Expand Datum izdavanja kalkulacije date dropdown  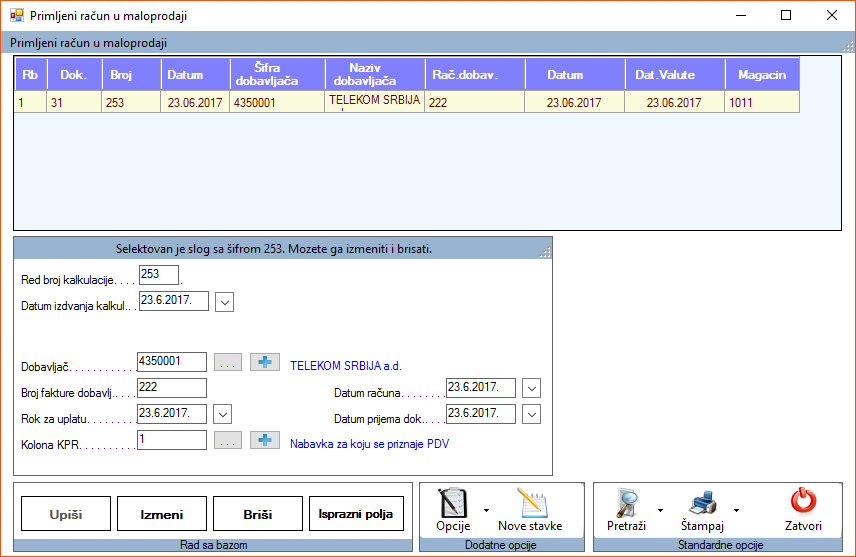coord(224,302)
